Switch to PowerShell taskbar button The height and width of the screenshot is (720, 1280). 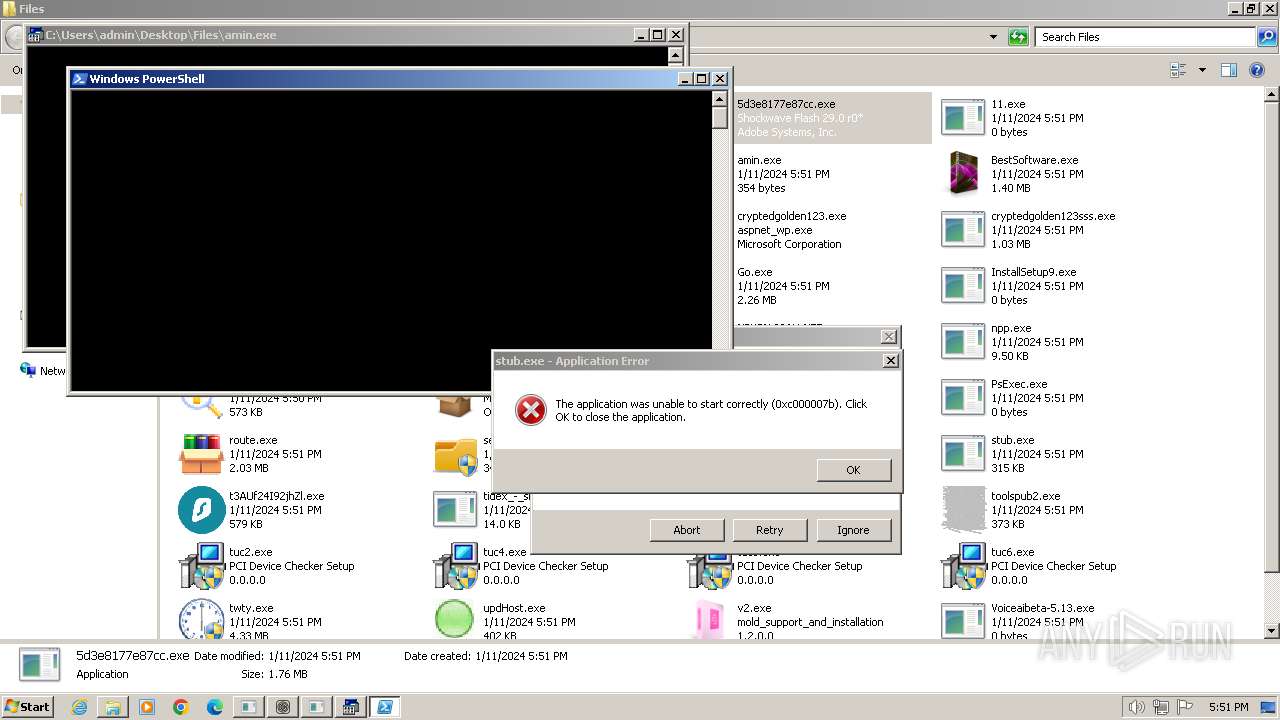pyautogui.click(x=384, y=707)
